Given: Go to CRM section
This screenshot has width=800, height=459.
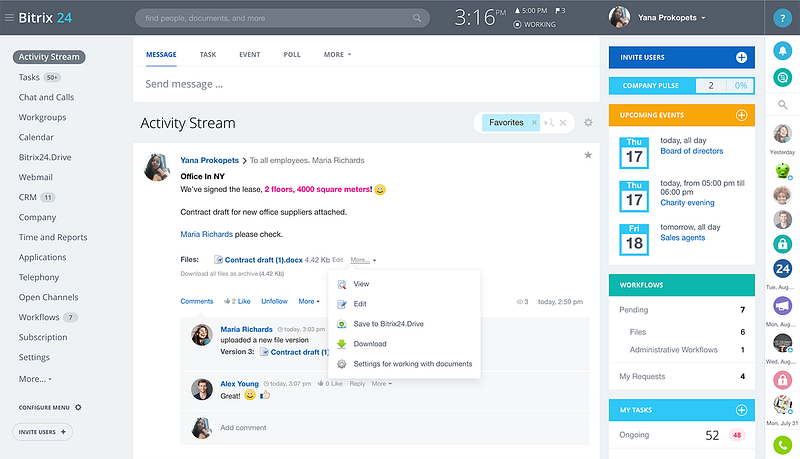Looking at the screenshot, I should [x=28, y=197].
